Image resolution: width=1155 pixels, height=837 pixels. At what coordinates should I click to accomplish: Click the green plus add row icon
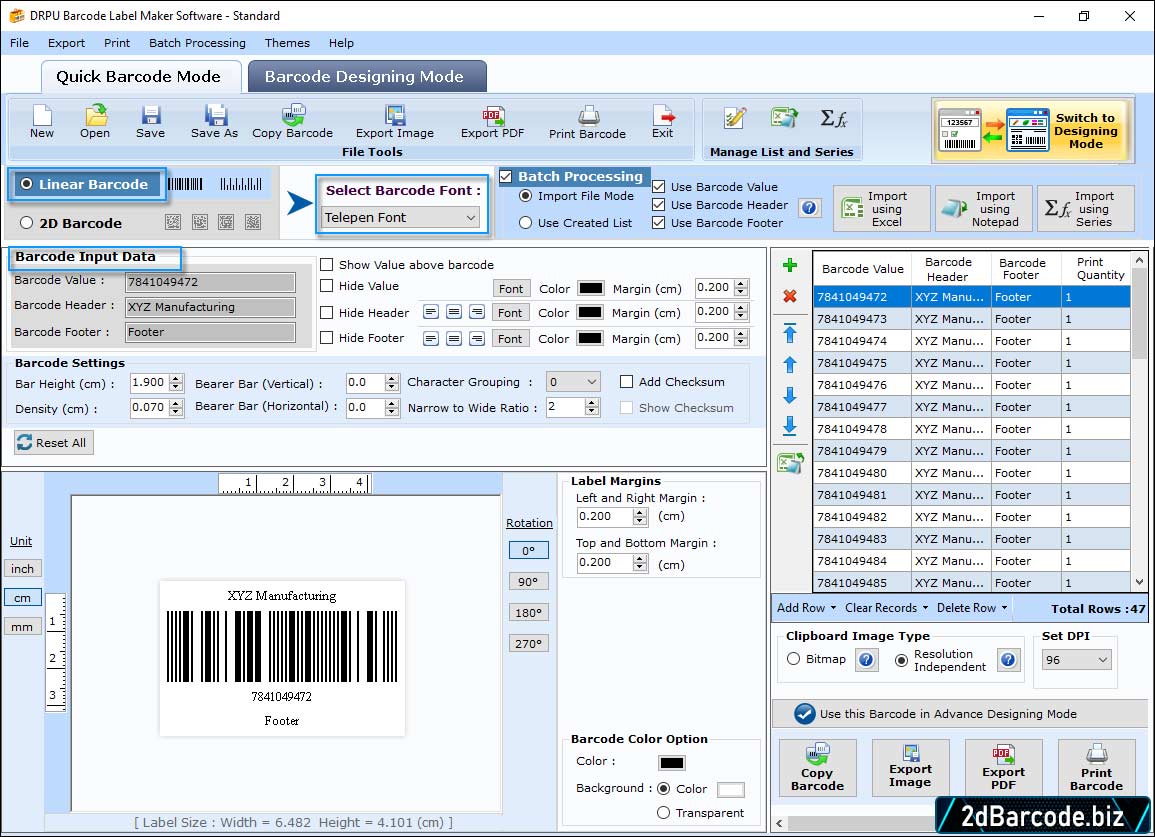[x=790, y=265]
